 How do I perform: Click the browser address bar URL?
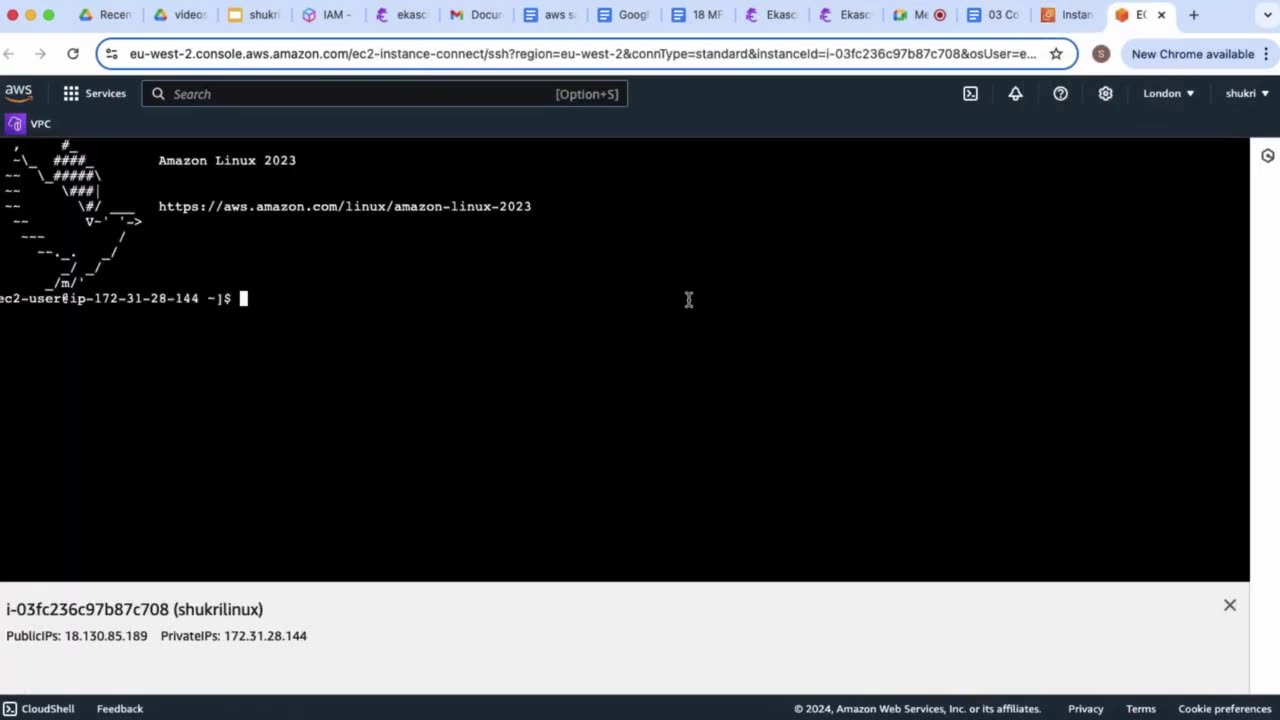tap(582, 54)
